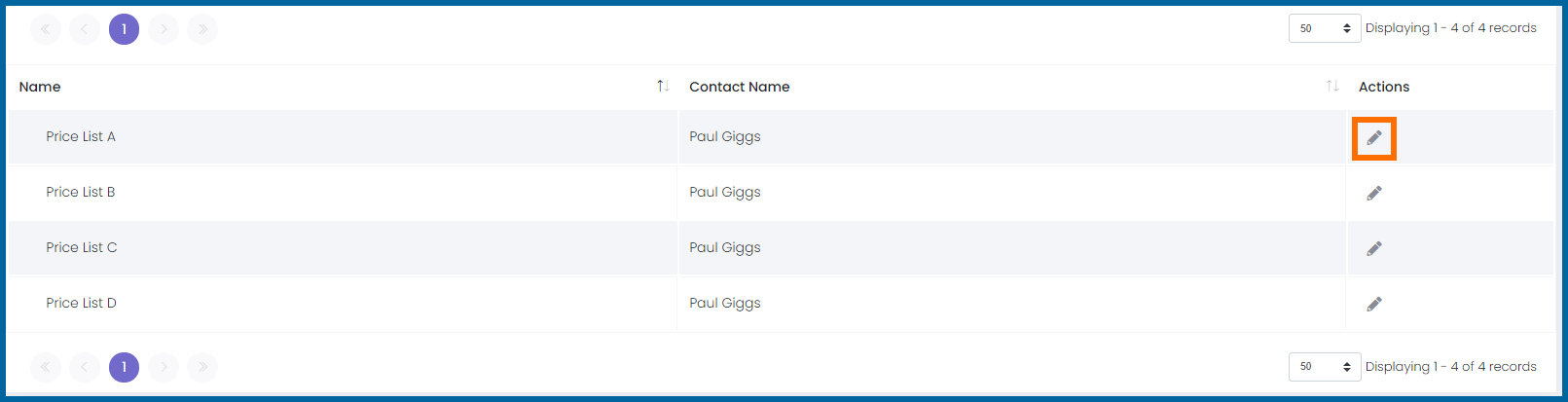This screenshot has height=402, width=1568.
Task: Jump to last page in bottom pagination
Action: pyautogui.click(x=202, y=367)
